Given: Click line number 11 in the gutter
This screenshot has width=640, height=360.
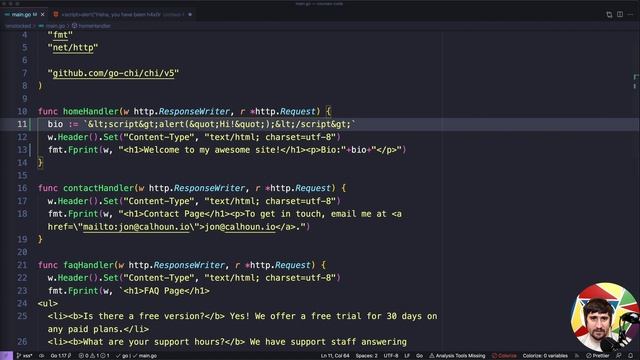Looking at the screenshot, I should (22, 124).
